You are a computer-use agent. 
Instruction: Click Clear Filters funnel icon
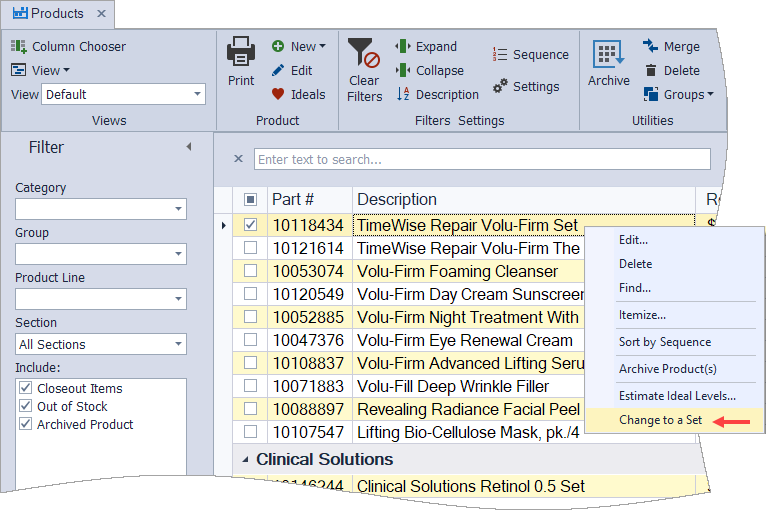pyautogui.click(x=363, y=53)
